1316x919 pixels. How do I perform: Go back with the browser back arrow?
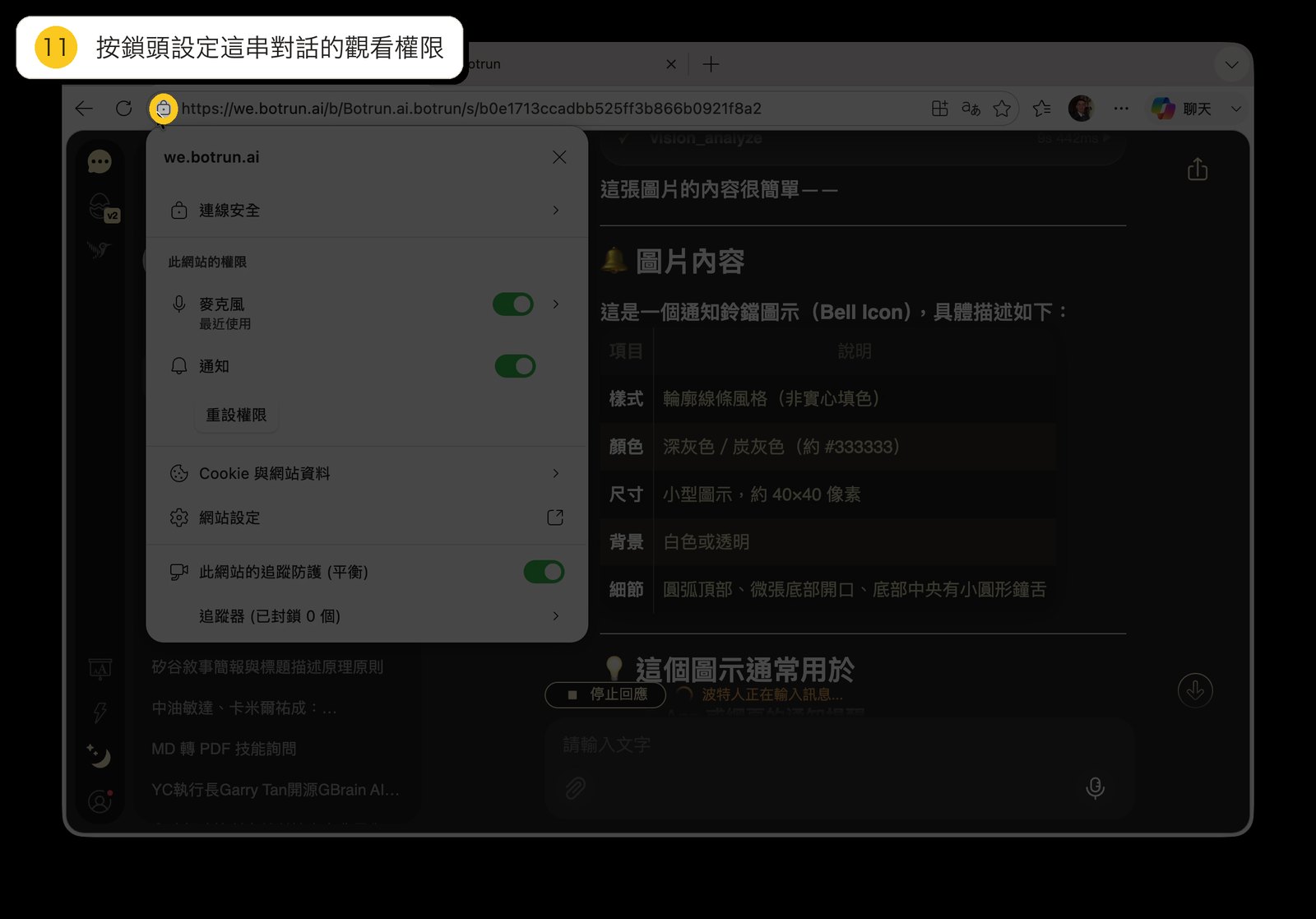tap(84, 109)
